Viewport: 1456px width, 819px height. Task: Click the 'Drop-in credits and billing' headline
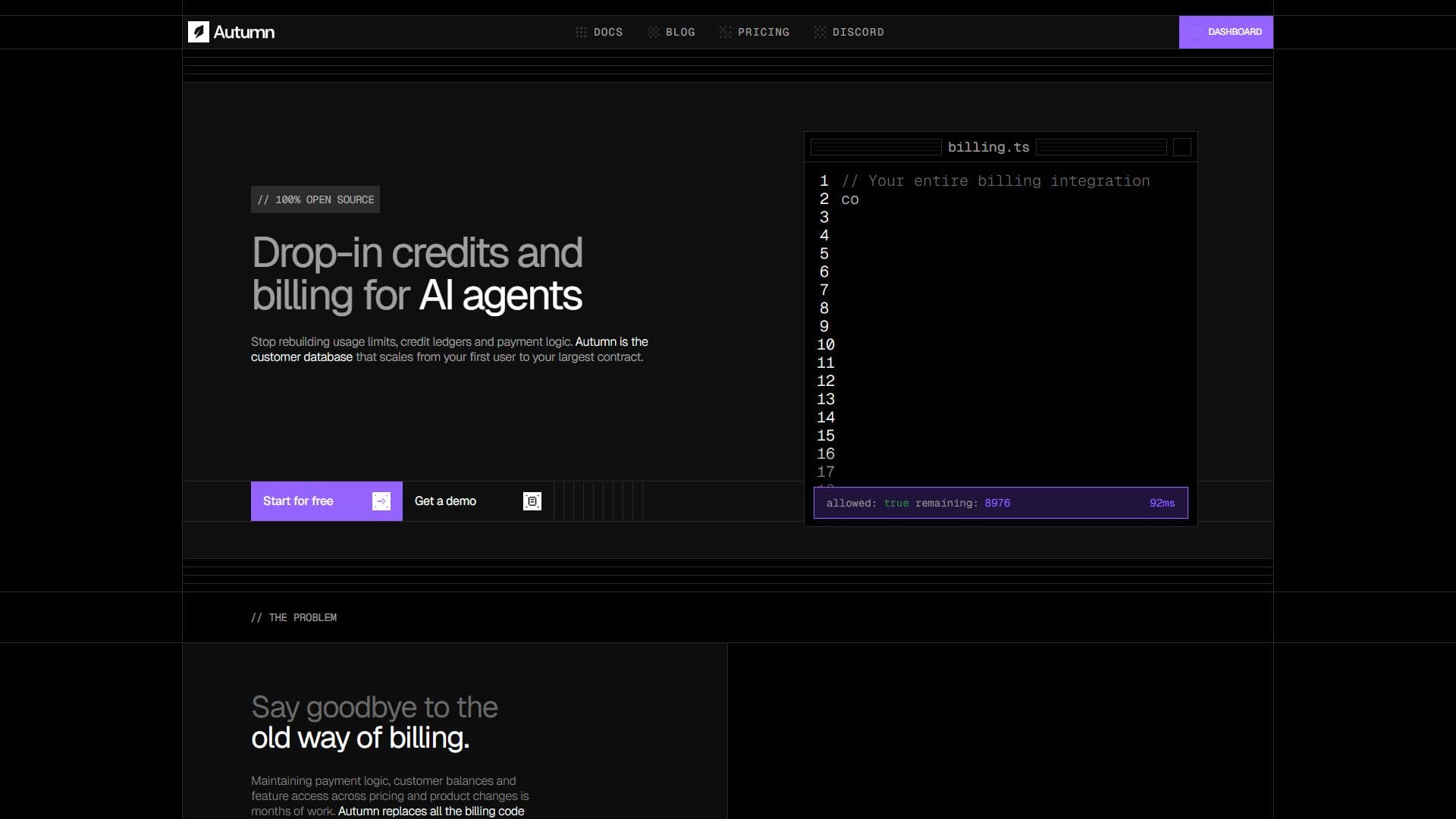tap(417, 274)
